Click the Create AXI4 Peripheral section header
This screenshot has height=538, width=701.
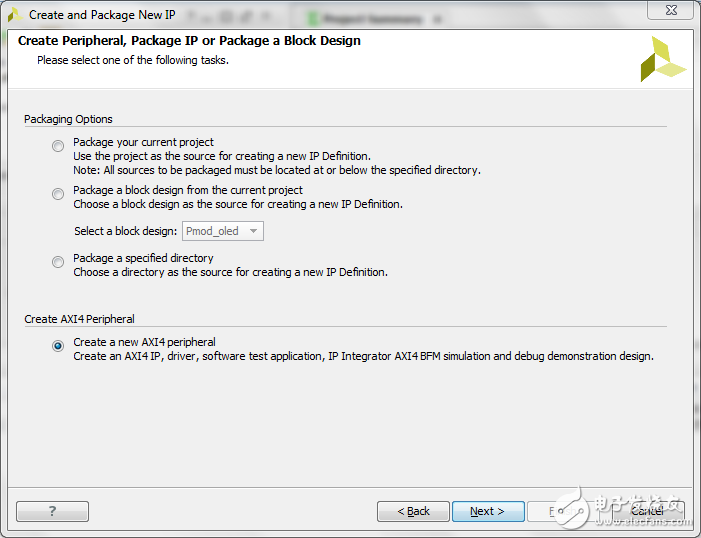coord(79,319)
